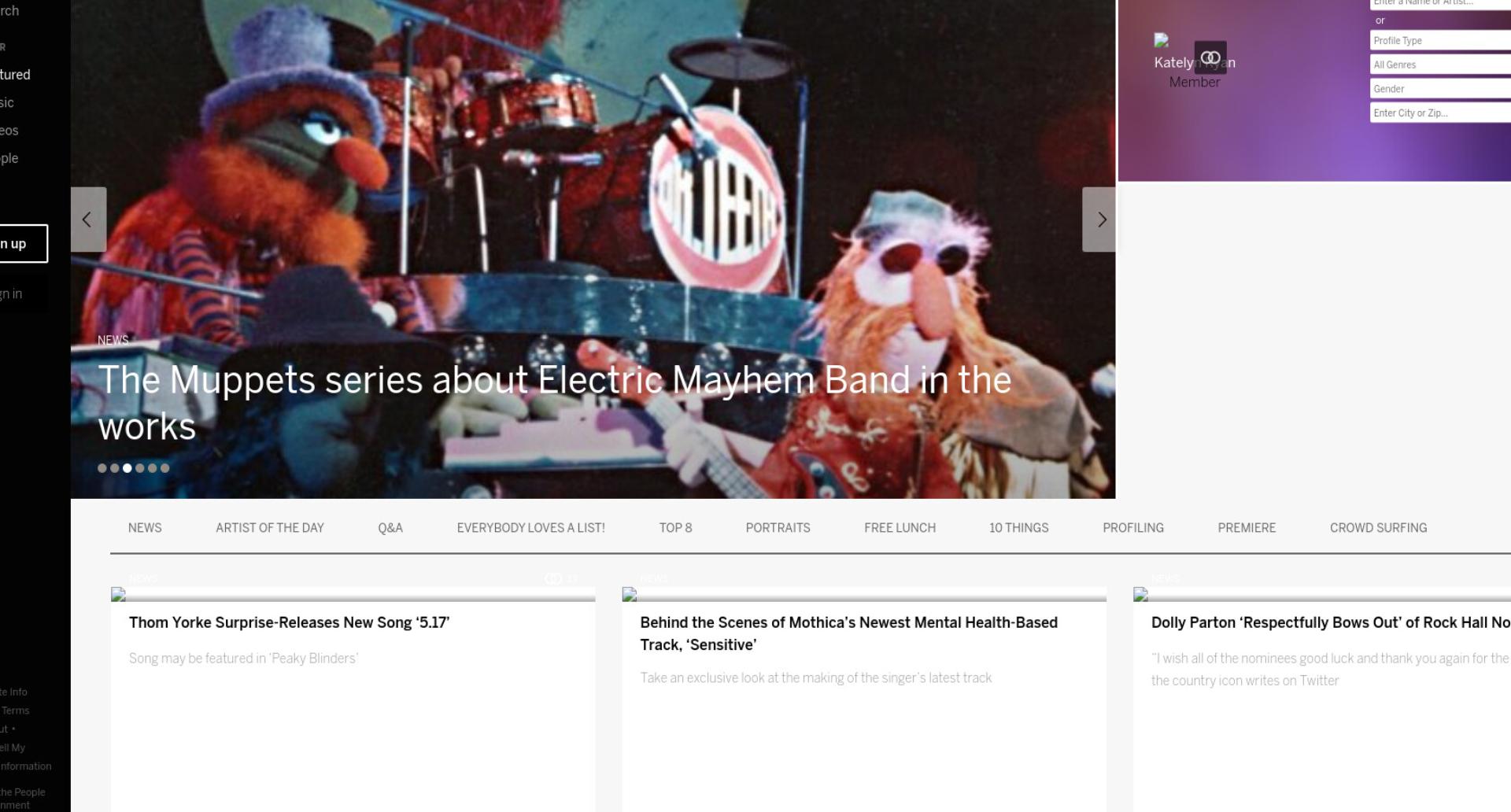Click the Sign up button
Image resolution: width=1511 pixels, height=812 pixels.
24,244
